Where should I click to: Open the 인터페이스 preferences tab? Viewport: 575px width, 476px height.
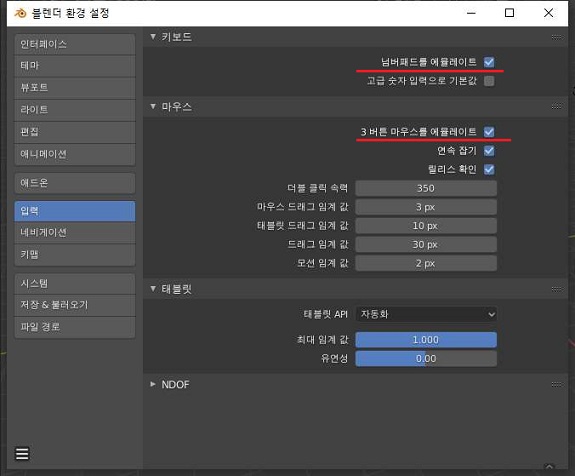click(x=75, y=44)
